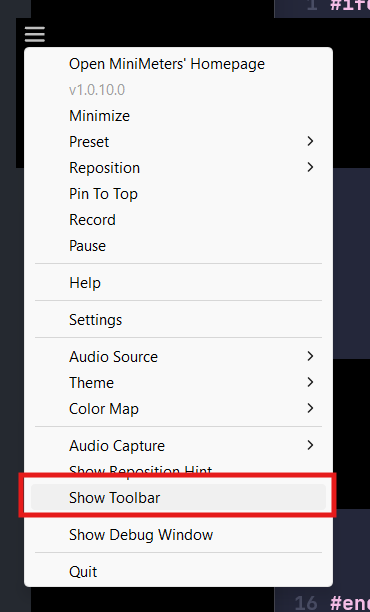Choose Pause in the menu

pyautogui.click(x=178, y=246)
